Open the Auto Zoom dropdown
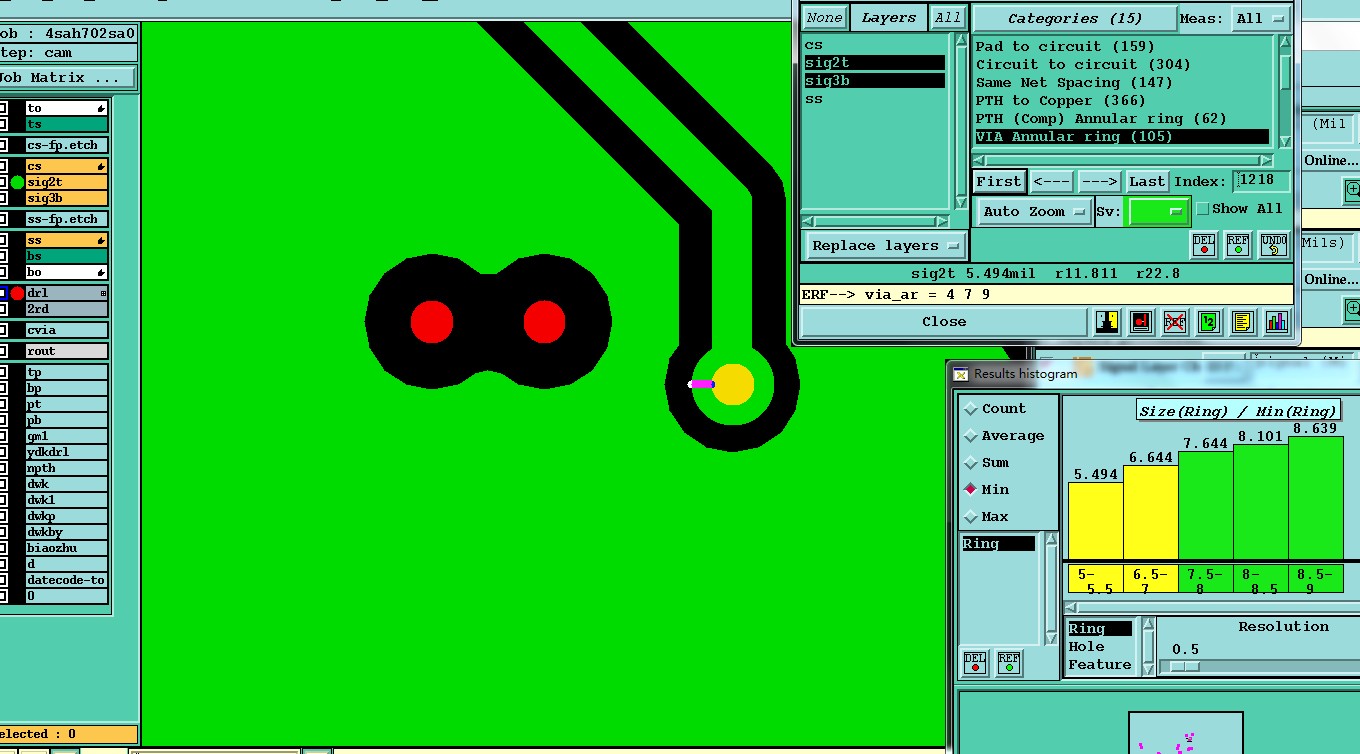Screen dimensions: 1360x754 [x=1034, y=211]
